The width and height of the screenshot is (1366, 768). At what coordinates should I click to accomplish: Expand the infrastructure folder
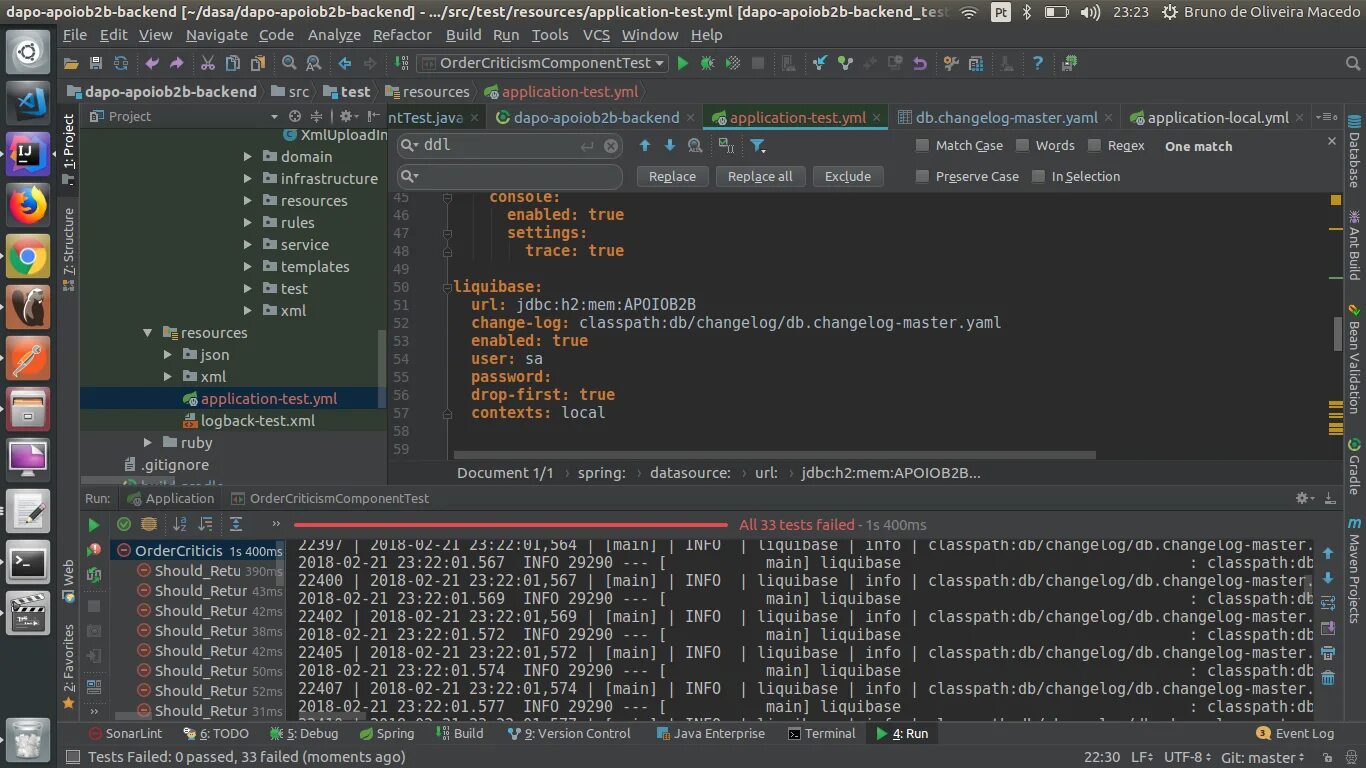(248, 179)
